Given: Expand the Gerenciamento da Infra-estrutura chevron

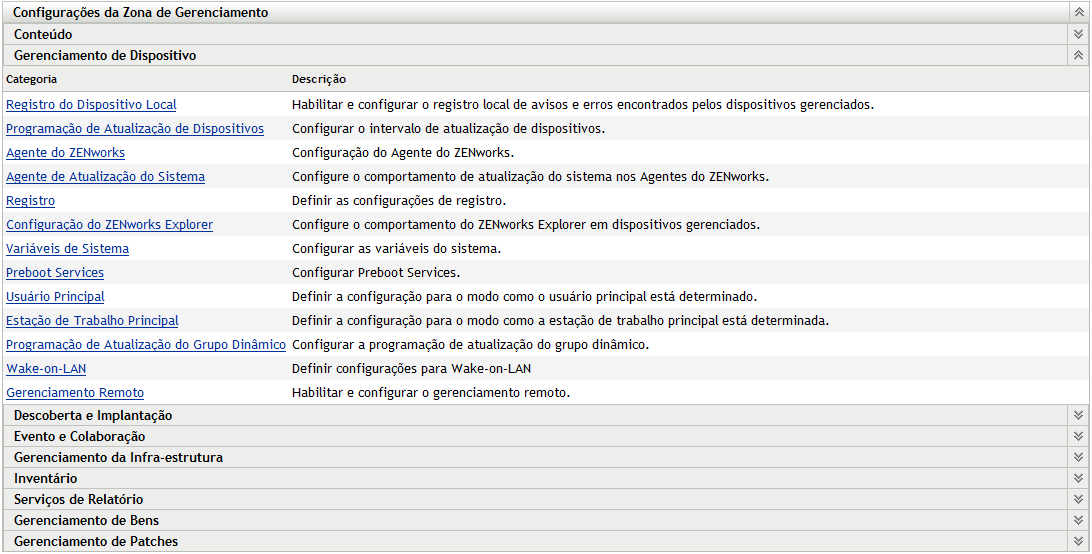Looking at the screenshot, I should pyautogui.click(x=1078, y=458).
